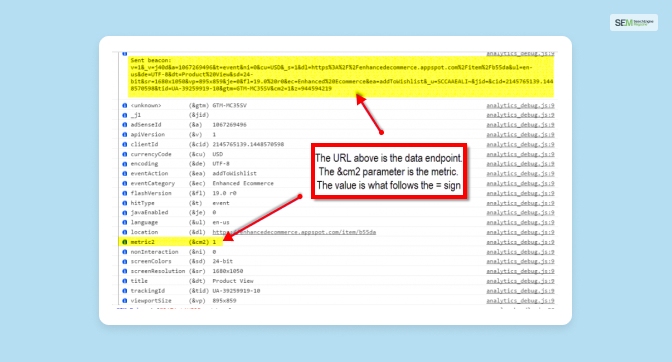Viewport: 672px width, 362px height.
Task: Click info icon beside nonInteraction row
Action: (x=125, y=252)
